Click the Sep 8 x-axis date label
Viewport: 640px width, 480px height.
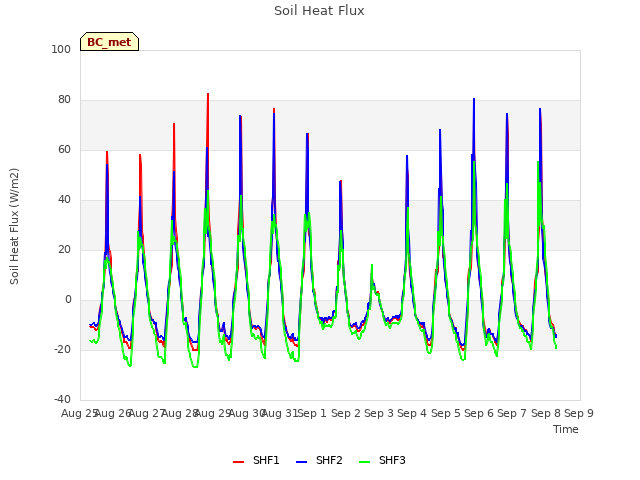click(546, 413)
